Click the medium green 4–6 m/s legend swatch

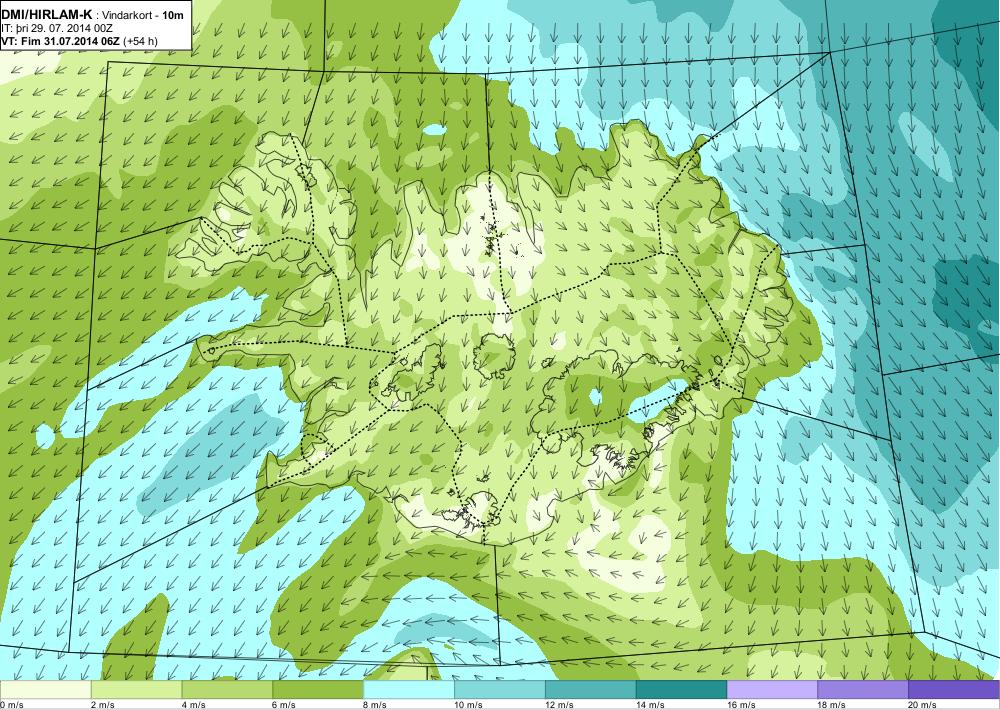click(x=227, y=690)
